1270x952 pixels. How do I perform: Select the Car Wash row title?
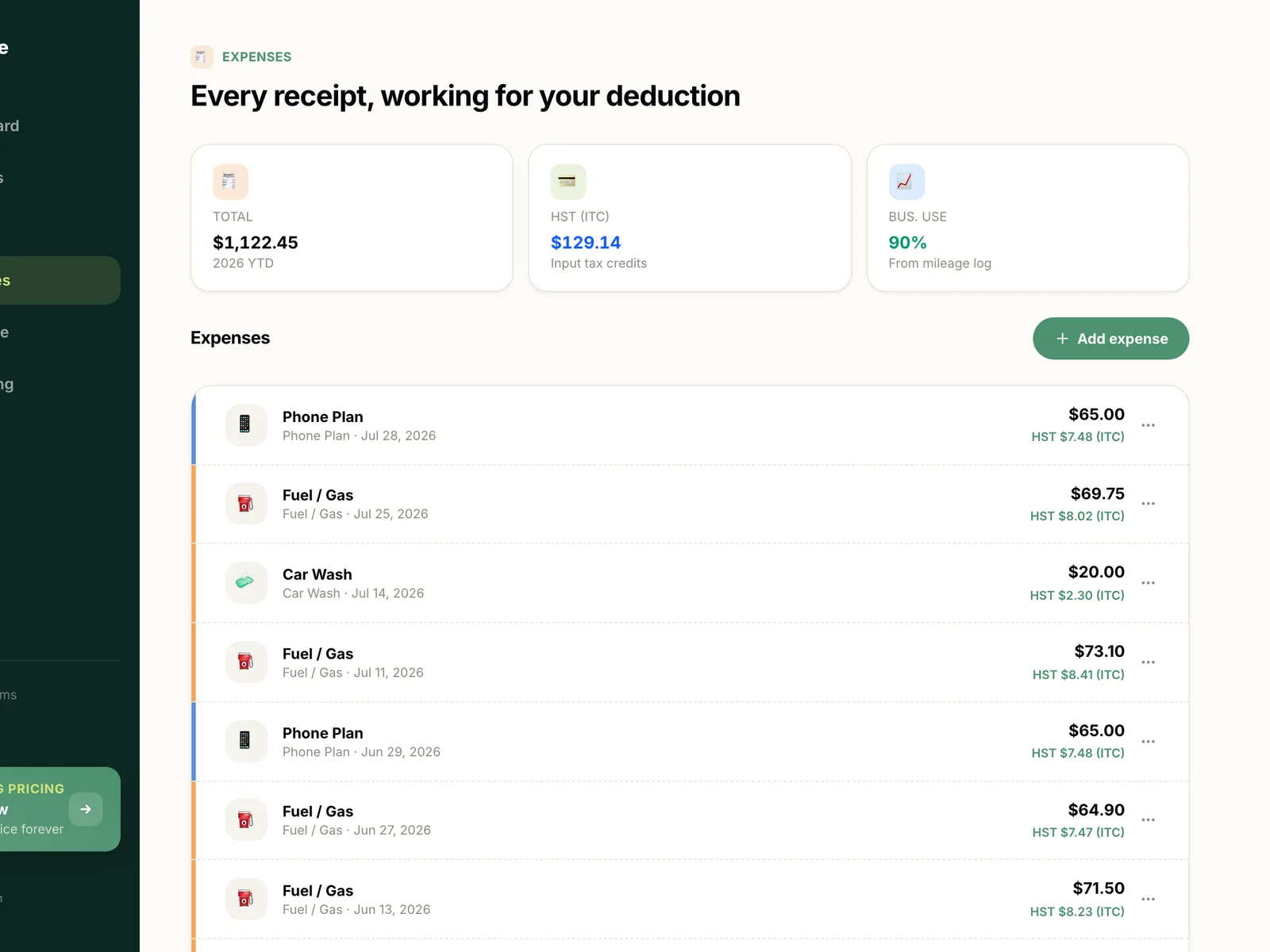tap(317, 575)
